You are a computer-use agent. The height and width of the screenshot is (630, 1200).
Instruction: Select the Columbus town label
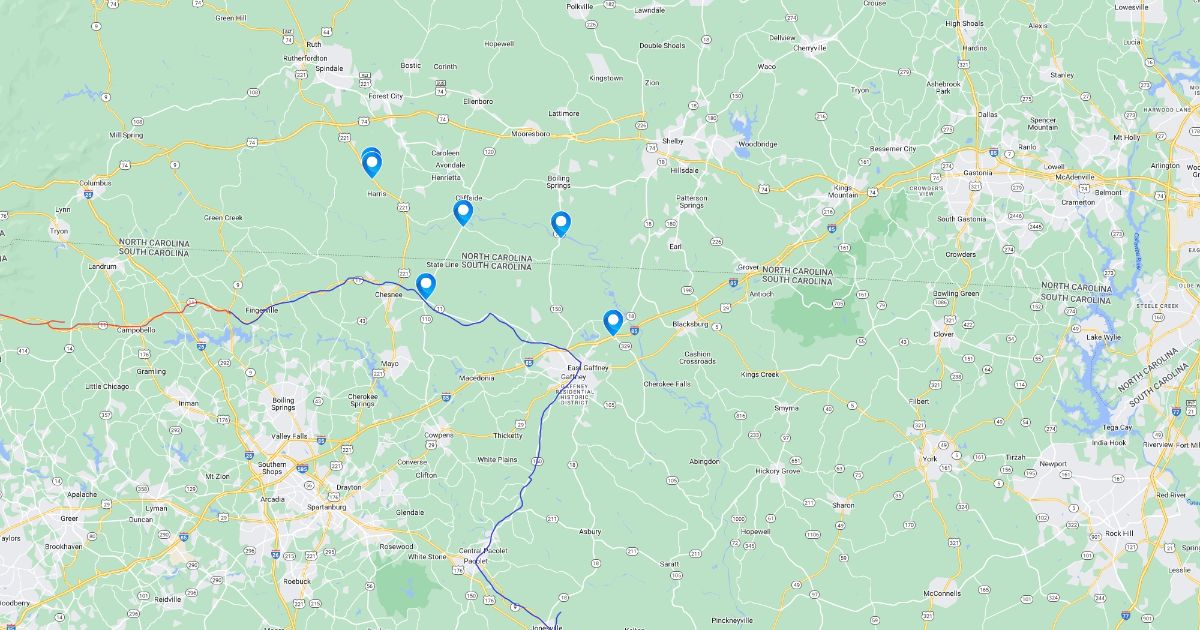(96, 183)
